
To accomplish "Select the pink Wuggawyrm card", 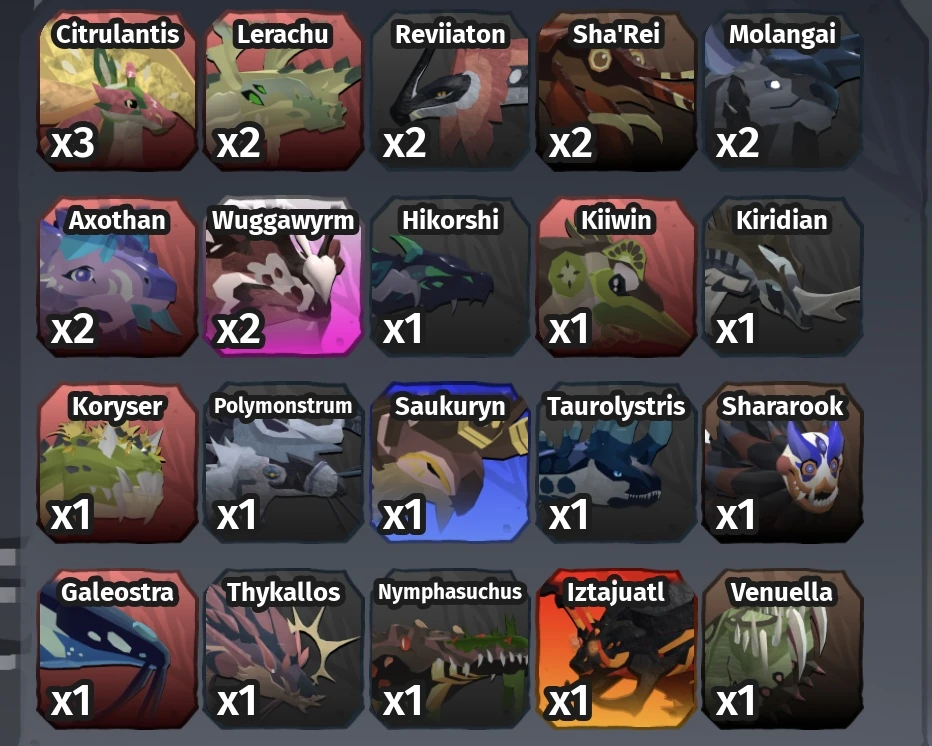I will tap(284, 277).
